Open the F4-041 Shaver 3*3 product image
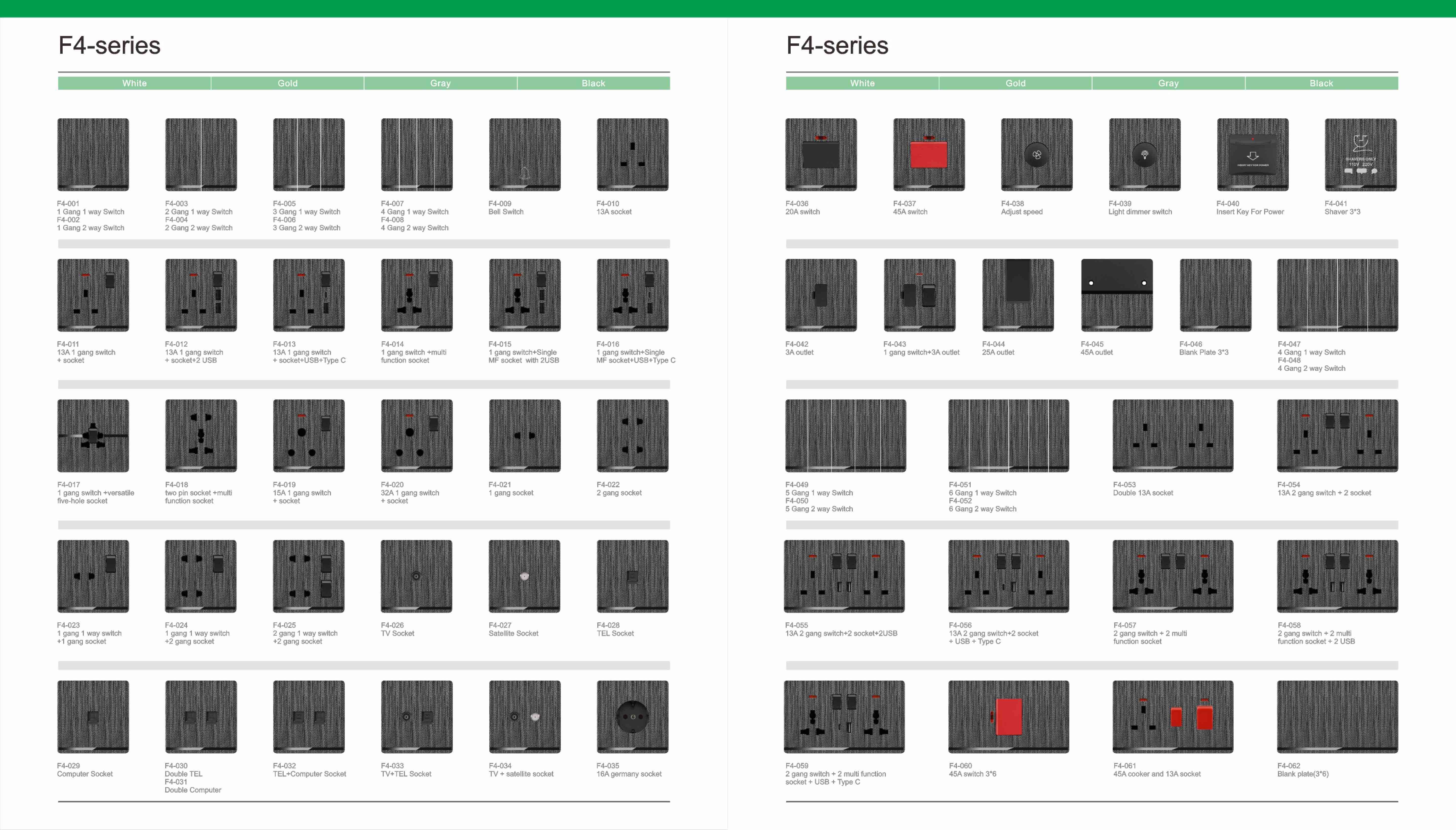This screenshot has width=1456, height=830. click(1360, 155)
